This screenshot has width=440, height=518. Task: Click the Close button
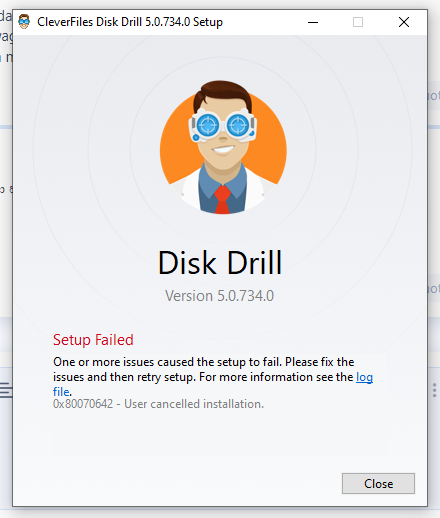pyautogui.click(x=378, y=483)
